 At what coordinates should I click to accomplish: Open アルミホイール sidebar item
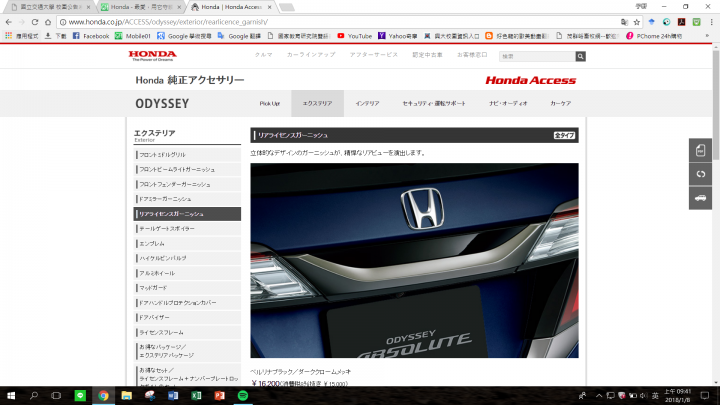click(187, 273)
